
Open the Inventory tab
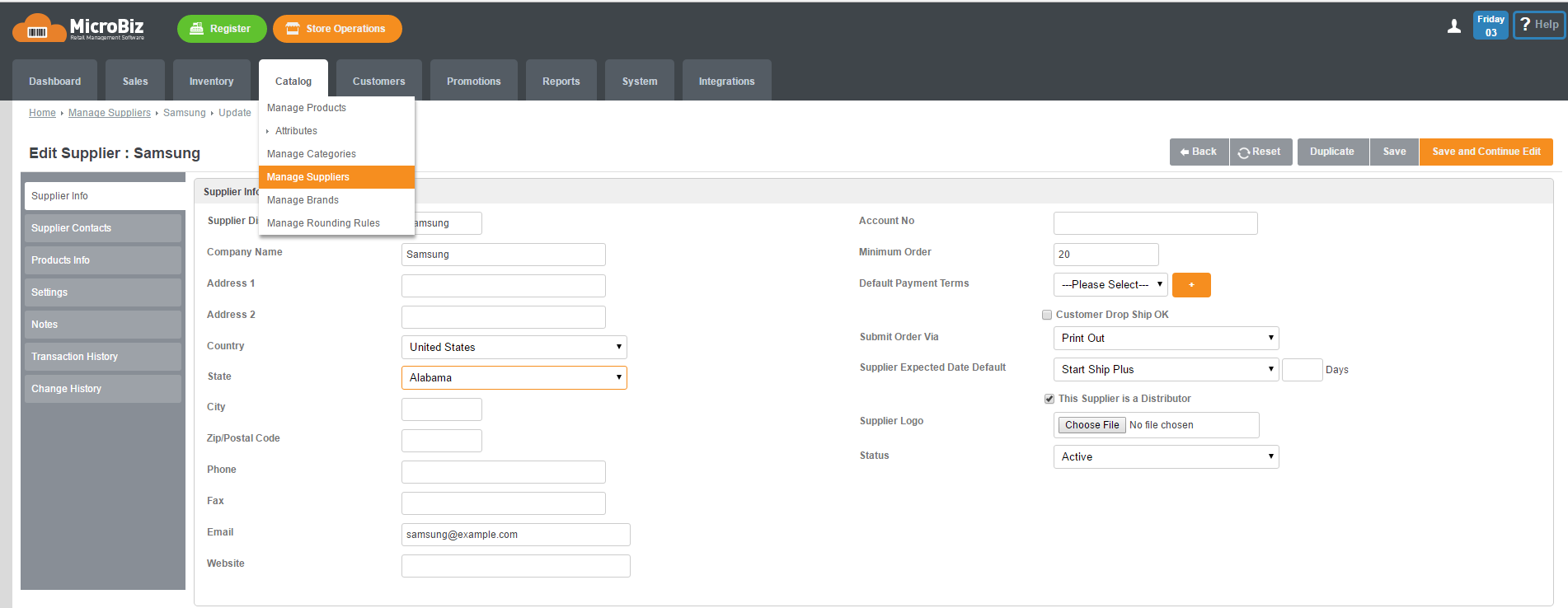click(x=211, y=81)
